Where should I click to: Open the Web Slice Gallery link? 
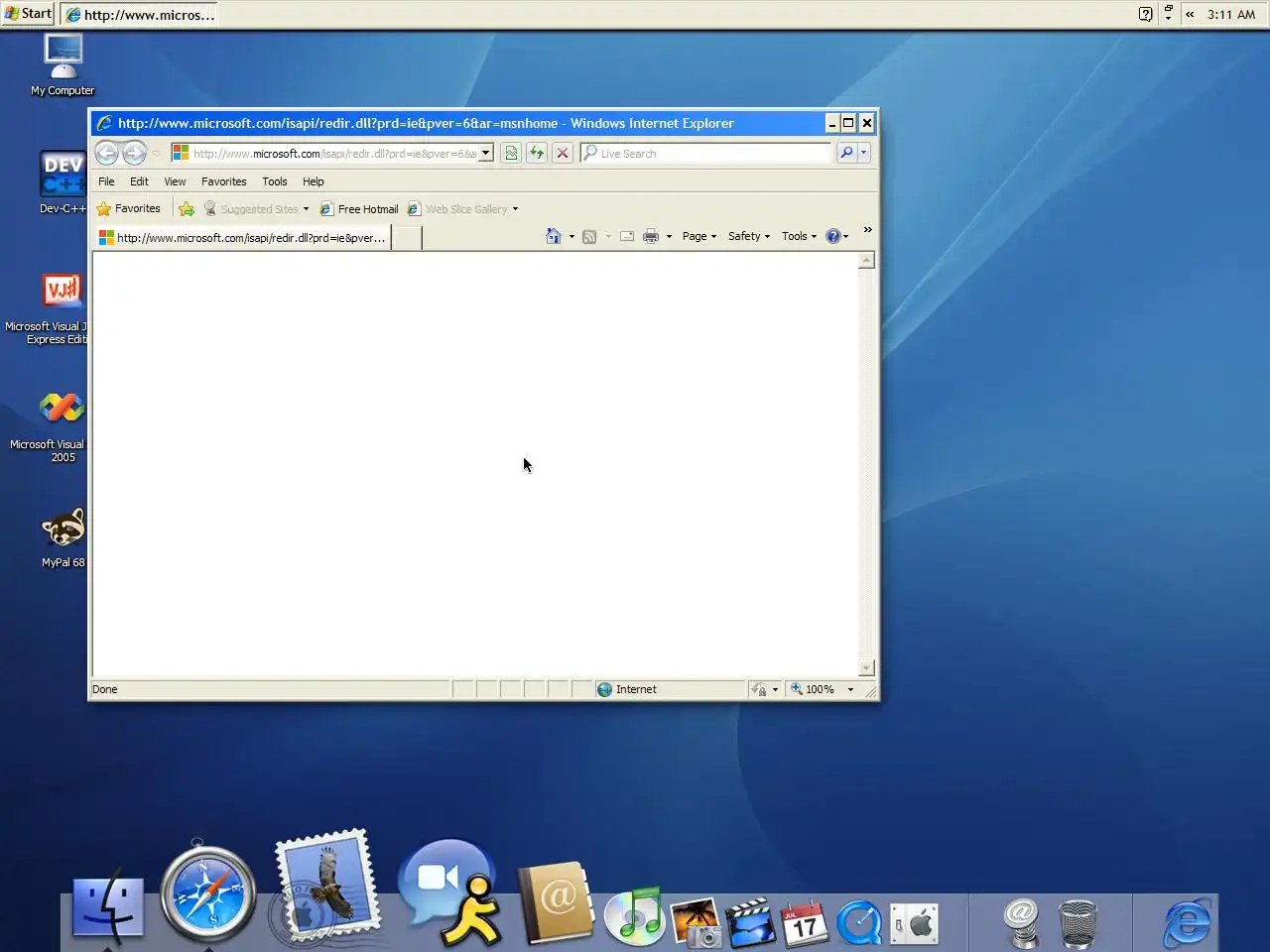tap(457, 209)
